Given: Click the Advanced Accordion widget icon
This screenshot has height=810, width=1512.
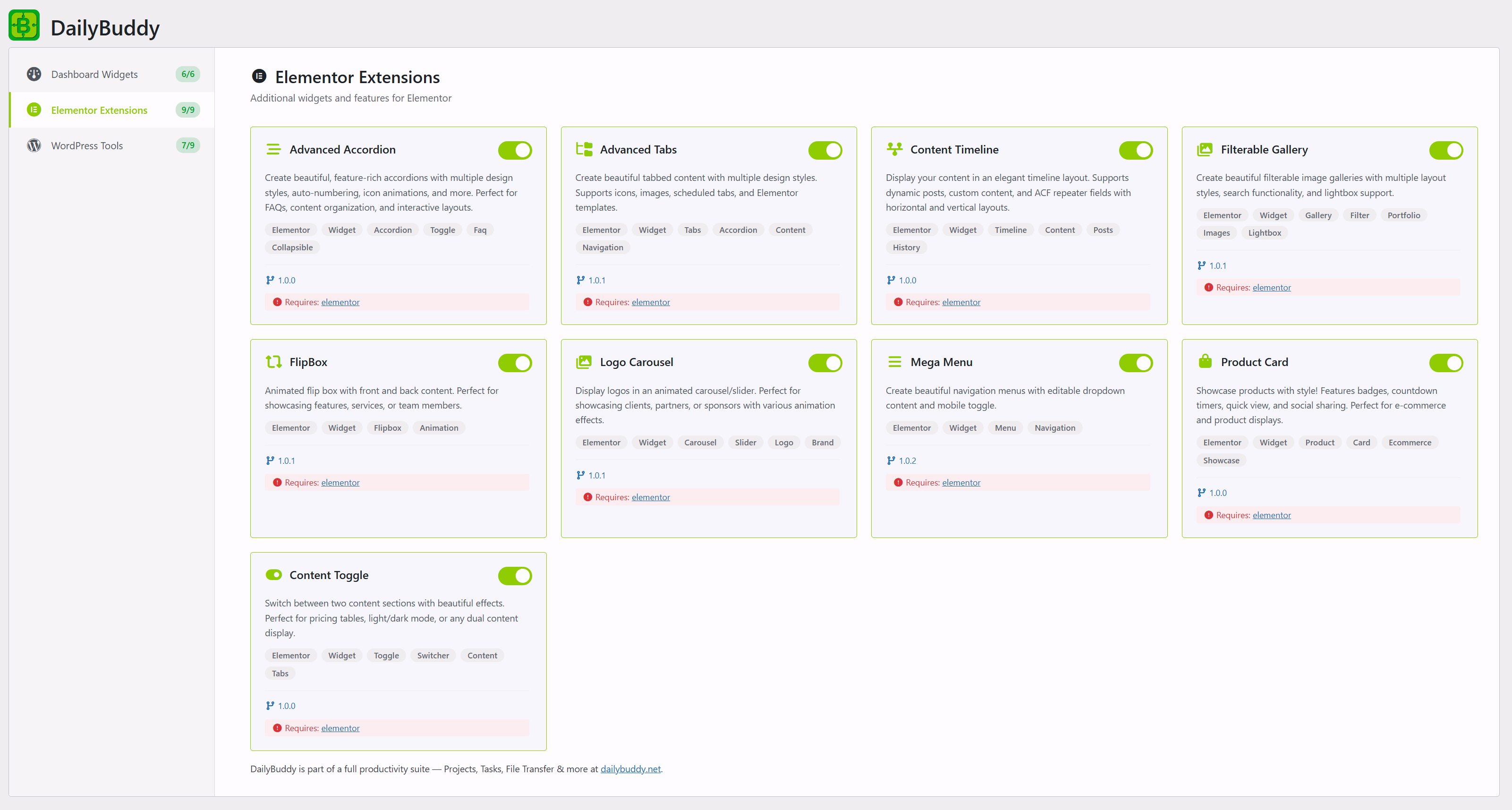Looking at the screenshot, I should pos(273,149).
